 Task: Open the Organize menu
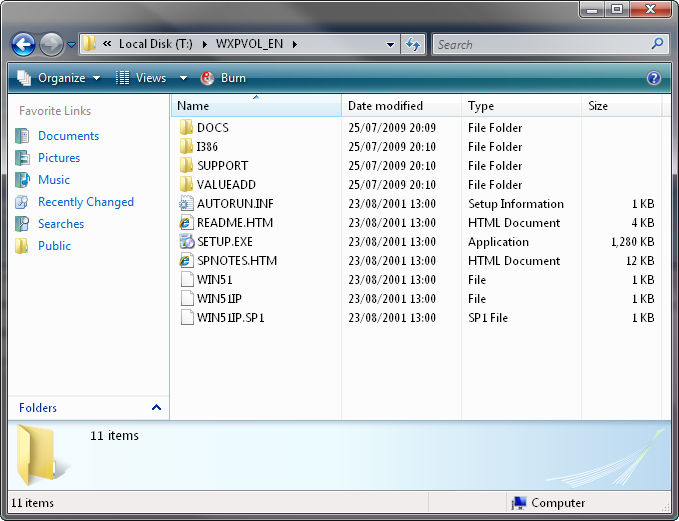point(59,78)
